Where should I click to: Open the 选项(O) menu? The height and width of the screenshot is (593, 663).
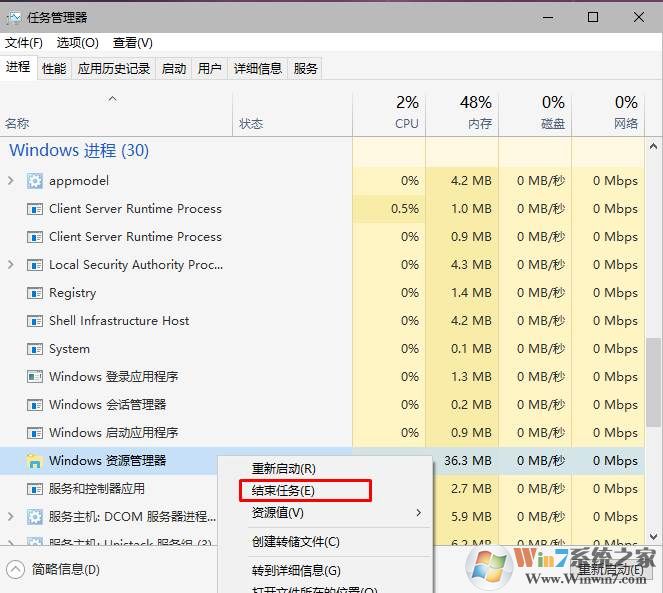click(77, 43)
